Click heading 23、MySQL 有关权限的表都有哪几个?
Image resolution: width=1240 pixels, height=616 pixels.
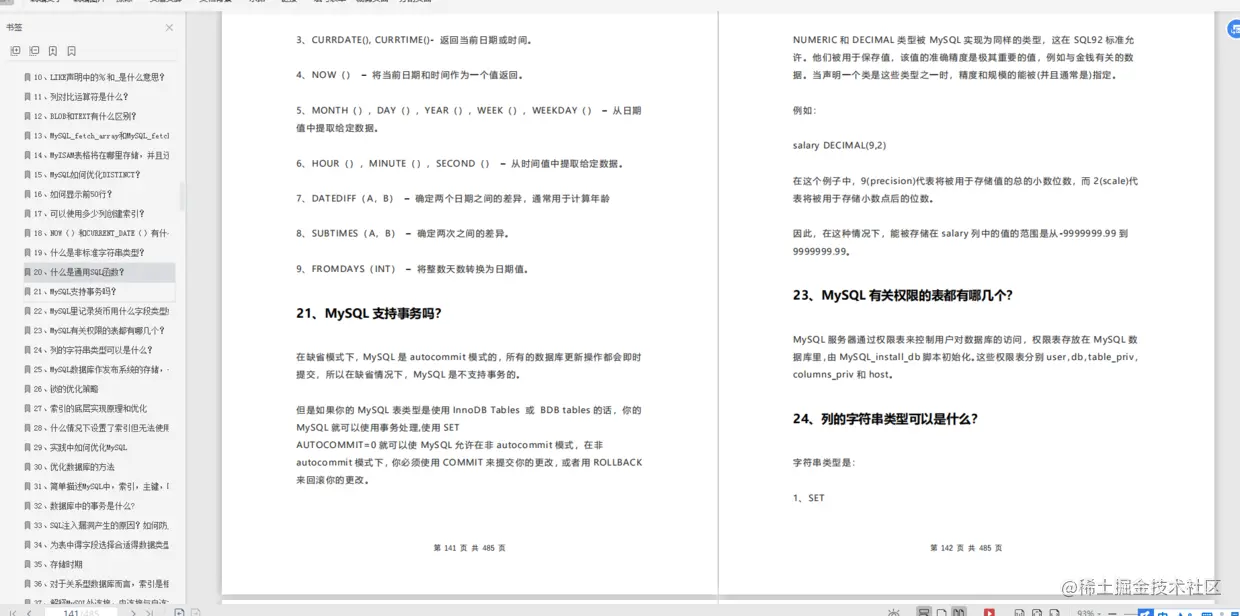[x=903, y=295]
